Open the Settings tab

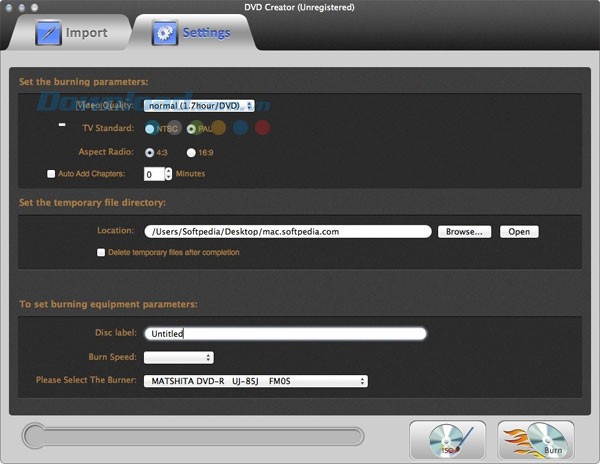click(x=194, y=33)
